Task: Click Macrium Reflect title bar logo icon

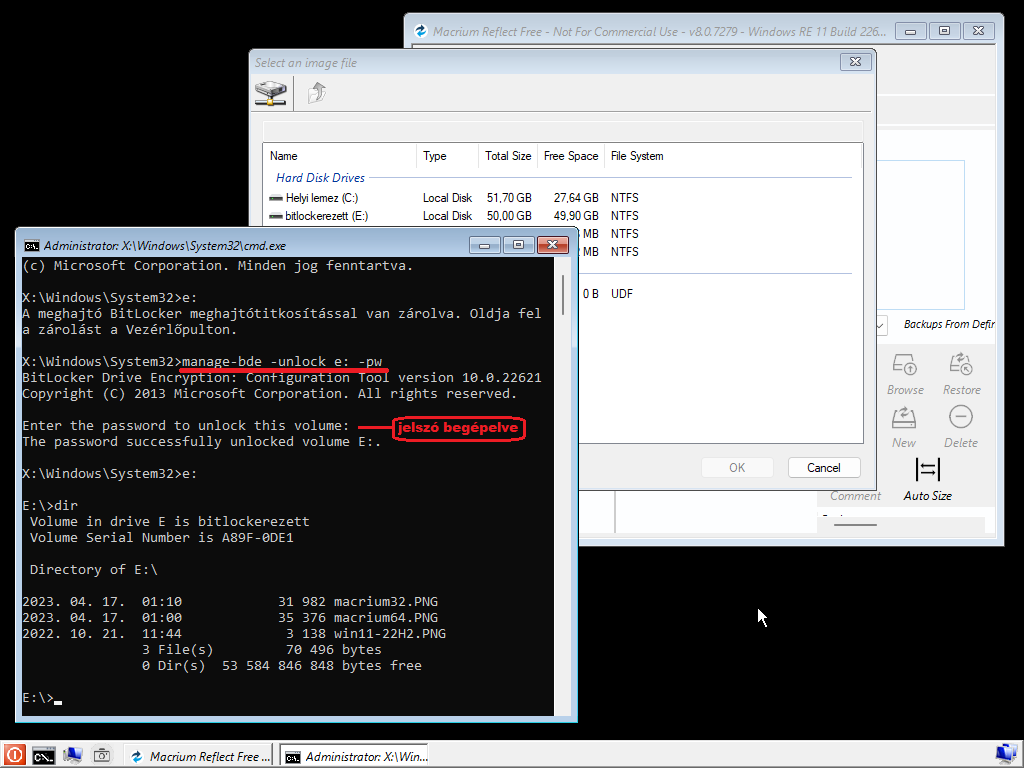Action: point(421,31)
